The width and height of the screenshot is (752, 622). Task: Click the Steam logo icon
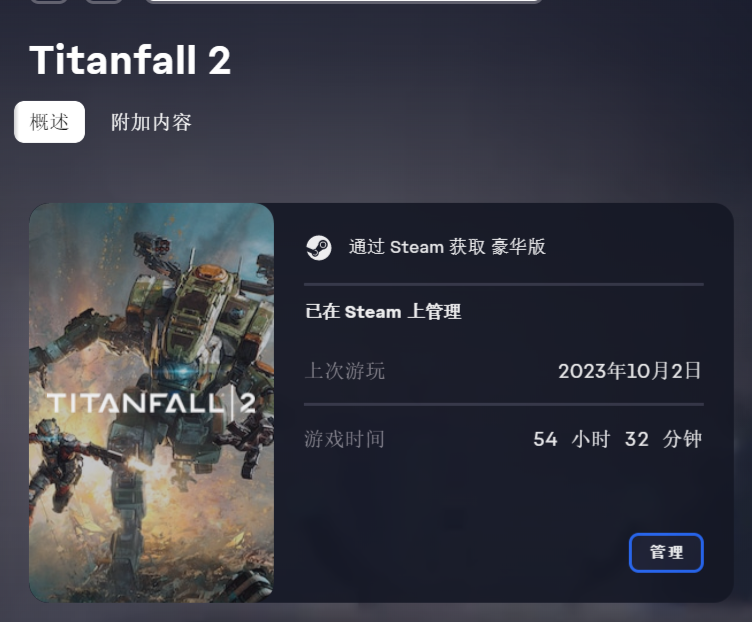[319, 247]
